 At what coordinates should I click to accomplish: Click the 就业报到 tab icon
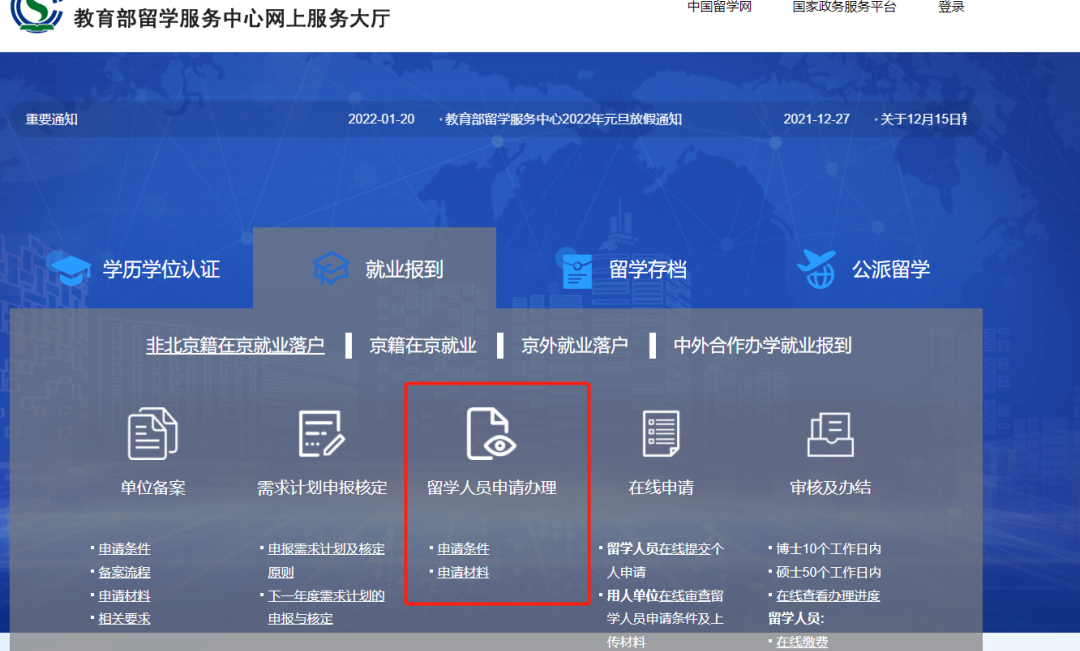[x=331, y=269]
